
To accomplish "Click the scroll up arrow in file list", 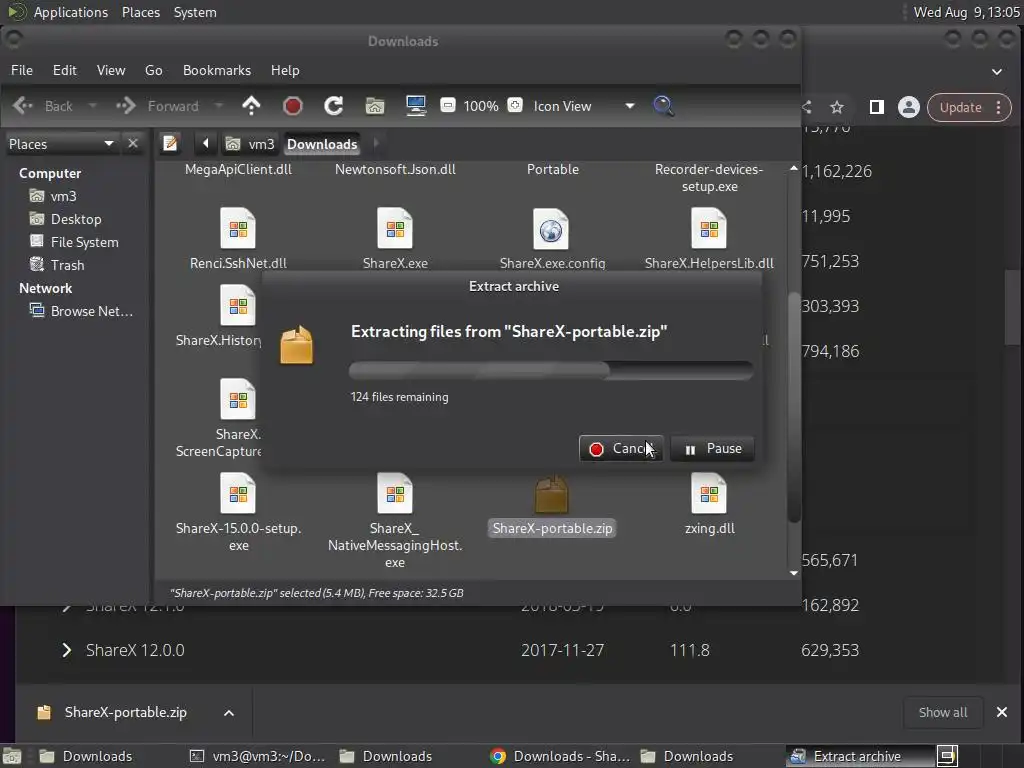I will pos(794,168).
